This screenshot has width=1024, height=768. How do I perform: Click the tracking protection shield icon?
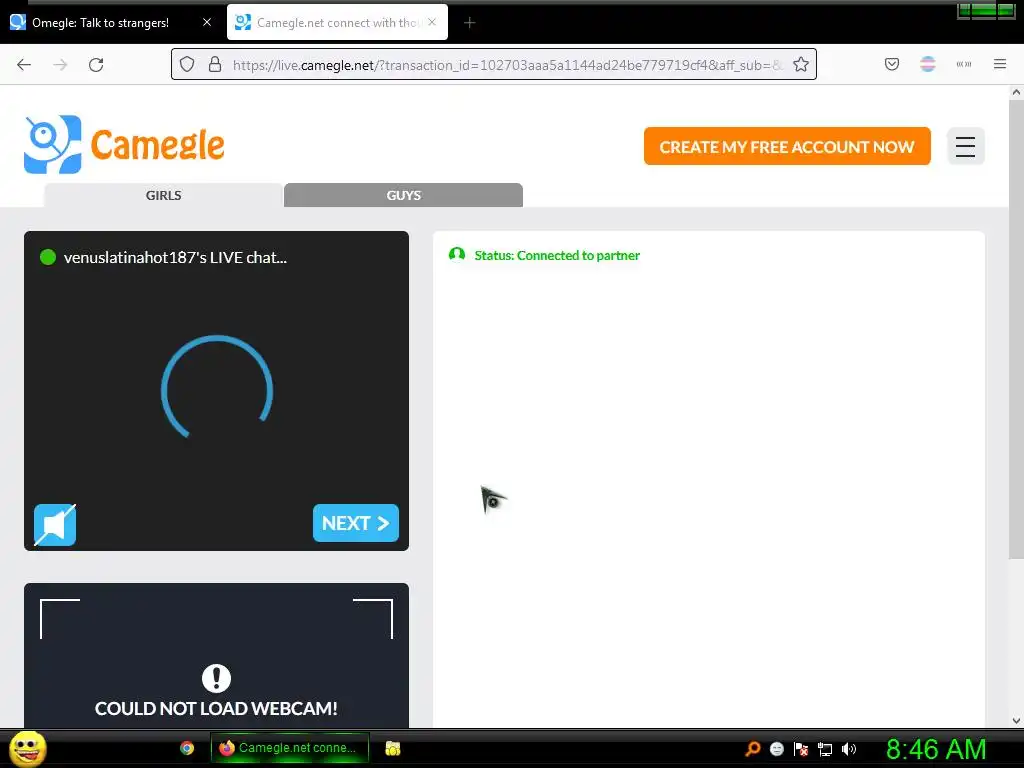tap(187, 65)
